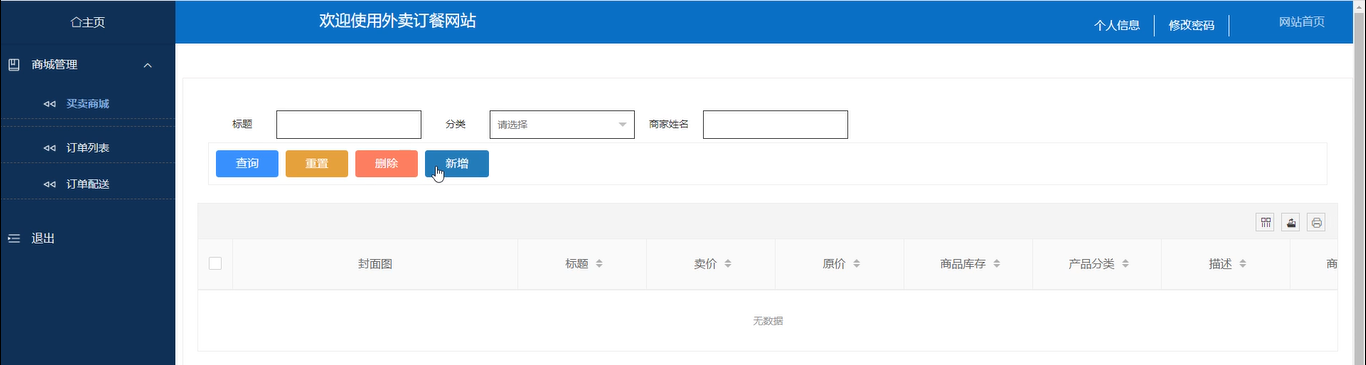The height and width of the screenshot is (365, 1366).
Task: Sort table by 卖价 column arrows
Action: click(728, 264)
